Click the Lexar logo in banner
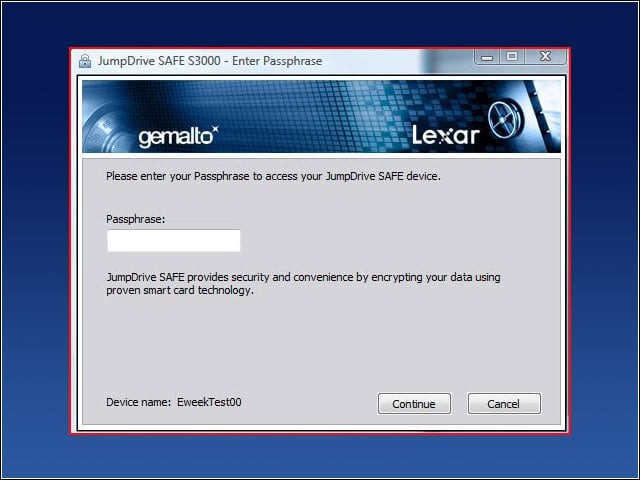 point(445,135)
